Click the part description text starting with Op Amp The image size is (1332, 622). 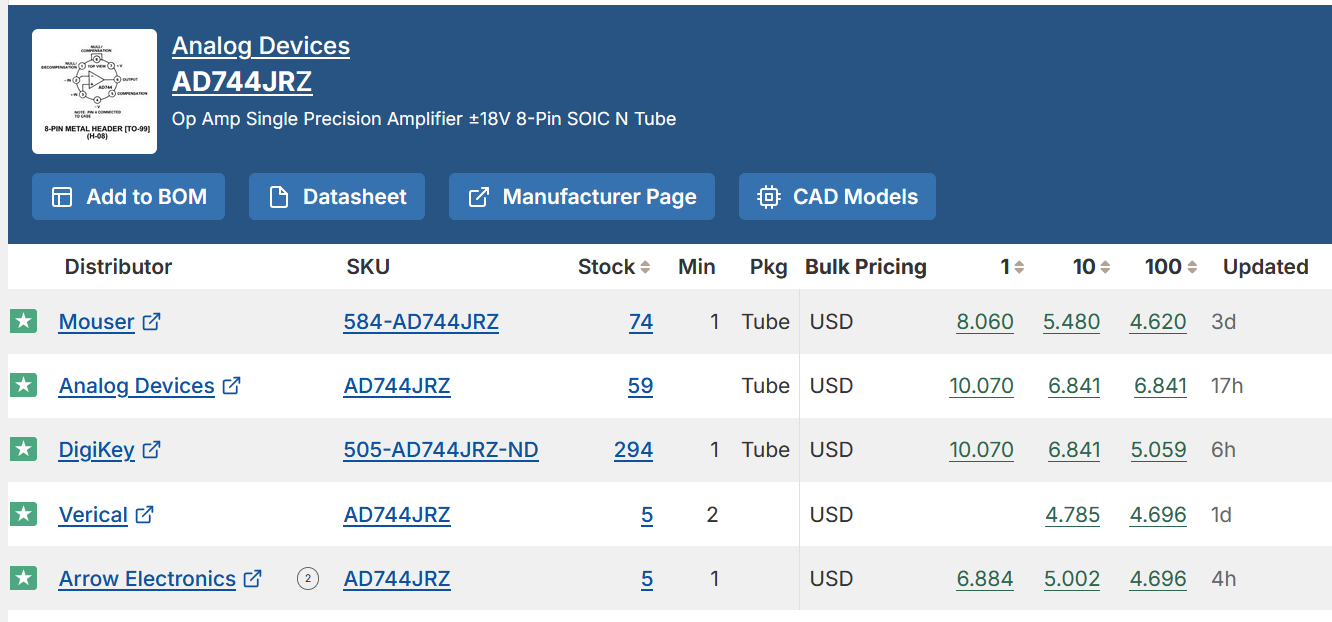(424, 119)
